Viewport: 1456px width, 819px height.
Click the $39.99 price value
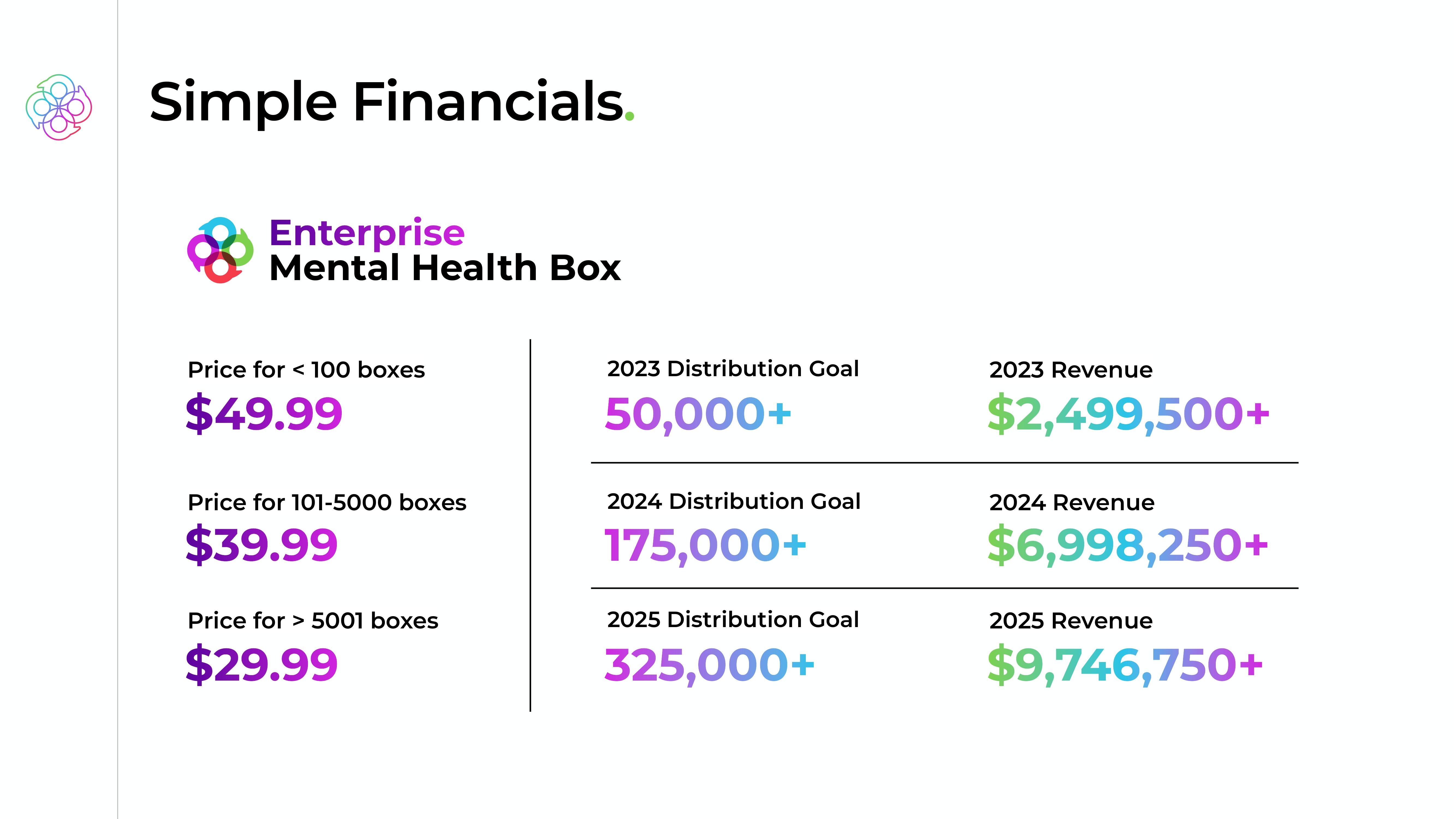(x=262, y=545)
